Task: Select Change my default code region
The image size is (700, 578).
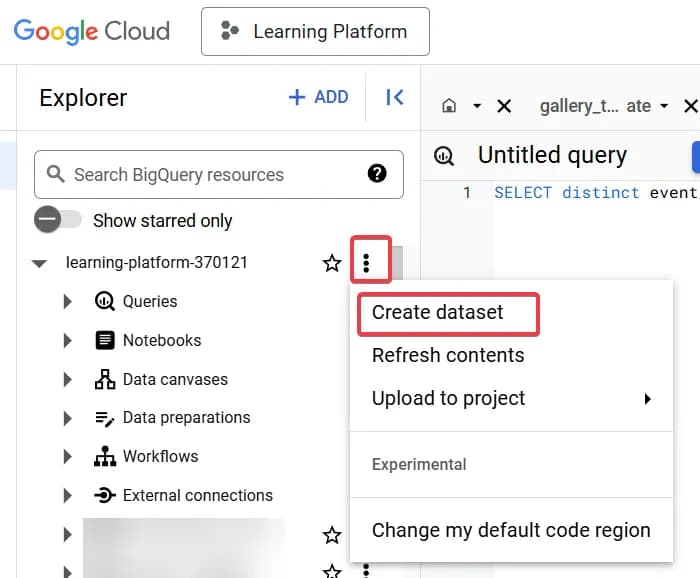Action: [511, 530]
